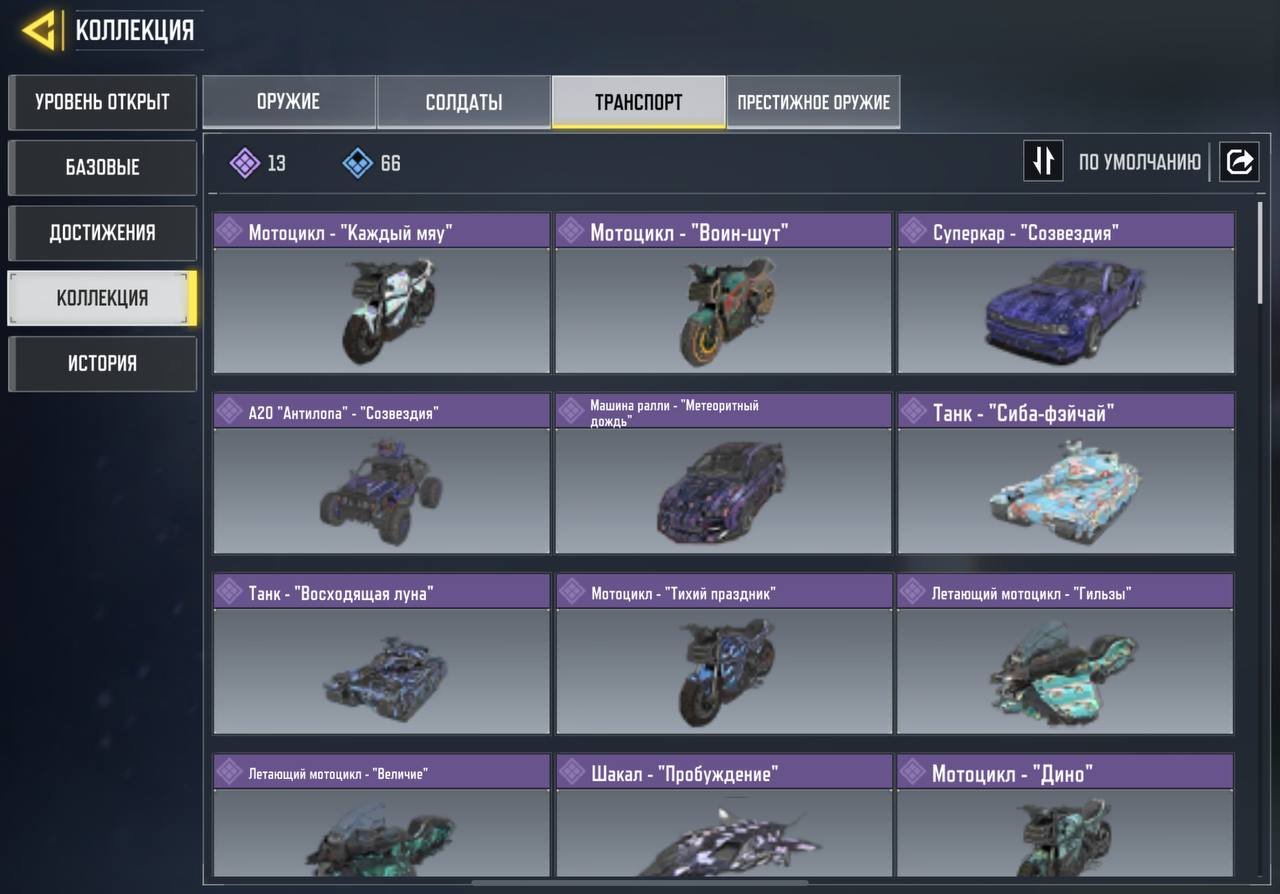Go back with the yellow arrow icon
The width and height of the screenshot is (1280, 894).
point(39,30)
